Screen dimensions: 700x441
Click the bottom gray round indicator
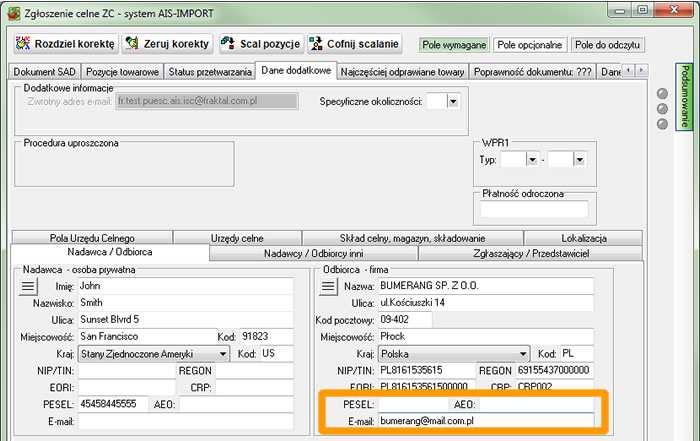tap(662, 124)
